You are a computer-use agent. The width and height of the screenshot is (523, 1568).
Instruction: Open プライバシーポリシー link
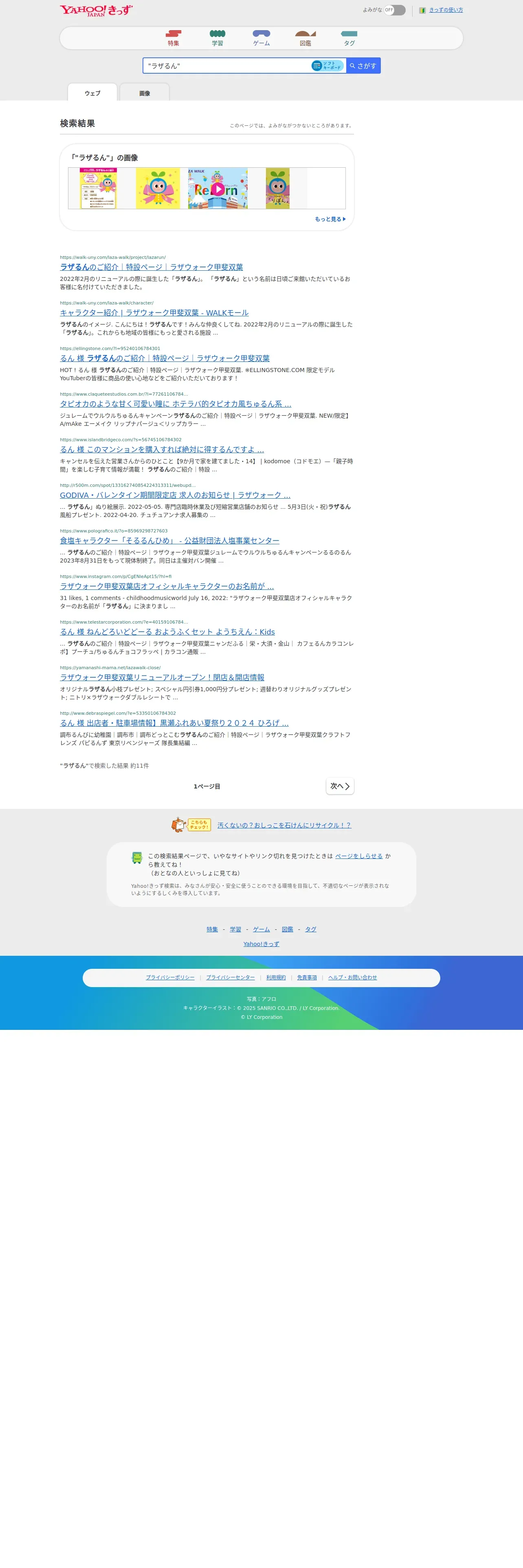tap(170, 978)
